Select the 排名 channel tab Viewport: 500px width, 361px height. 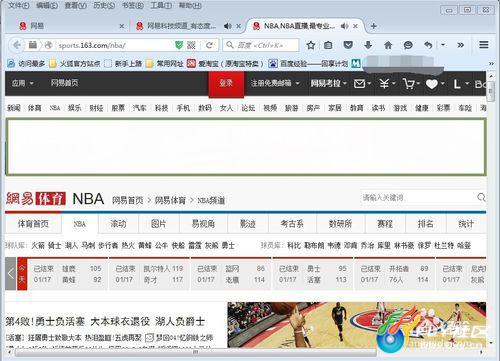point(426,224)
